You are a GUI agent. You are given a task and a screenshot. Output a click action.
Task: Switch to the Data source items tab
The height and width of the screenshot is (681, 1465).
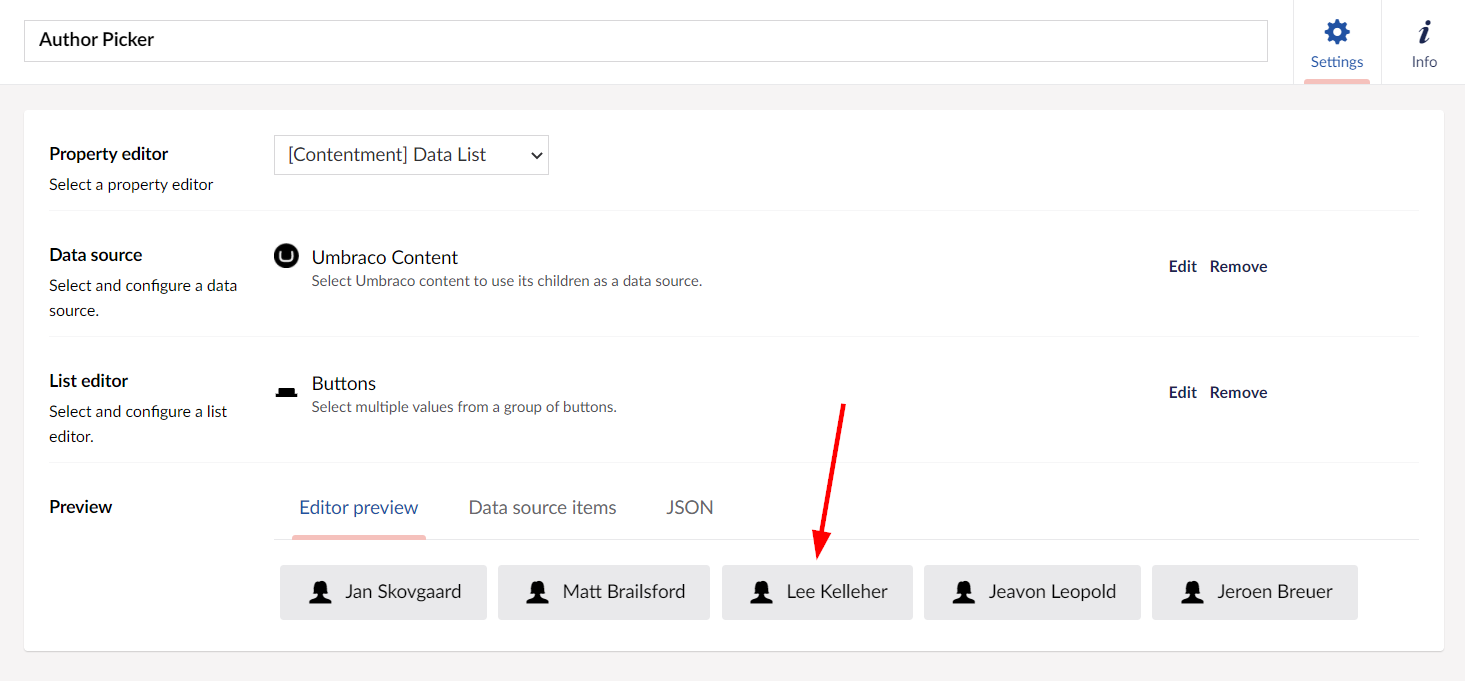[542, 508]
